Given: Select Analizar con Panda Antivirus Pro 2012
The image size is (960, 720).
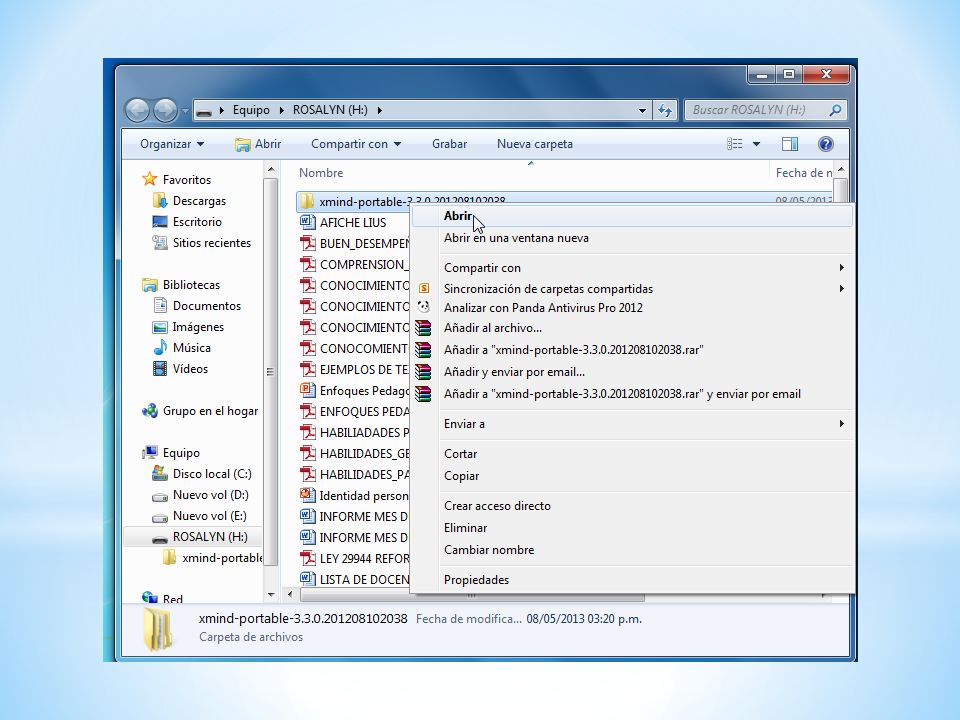Looking at the screenshot, I should (x=632, y=307).
